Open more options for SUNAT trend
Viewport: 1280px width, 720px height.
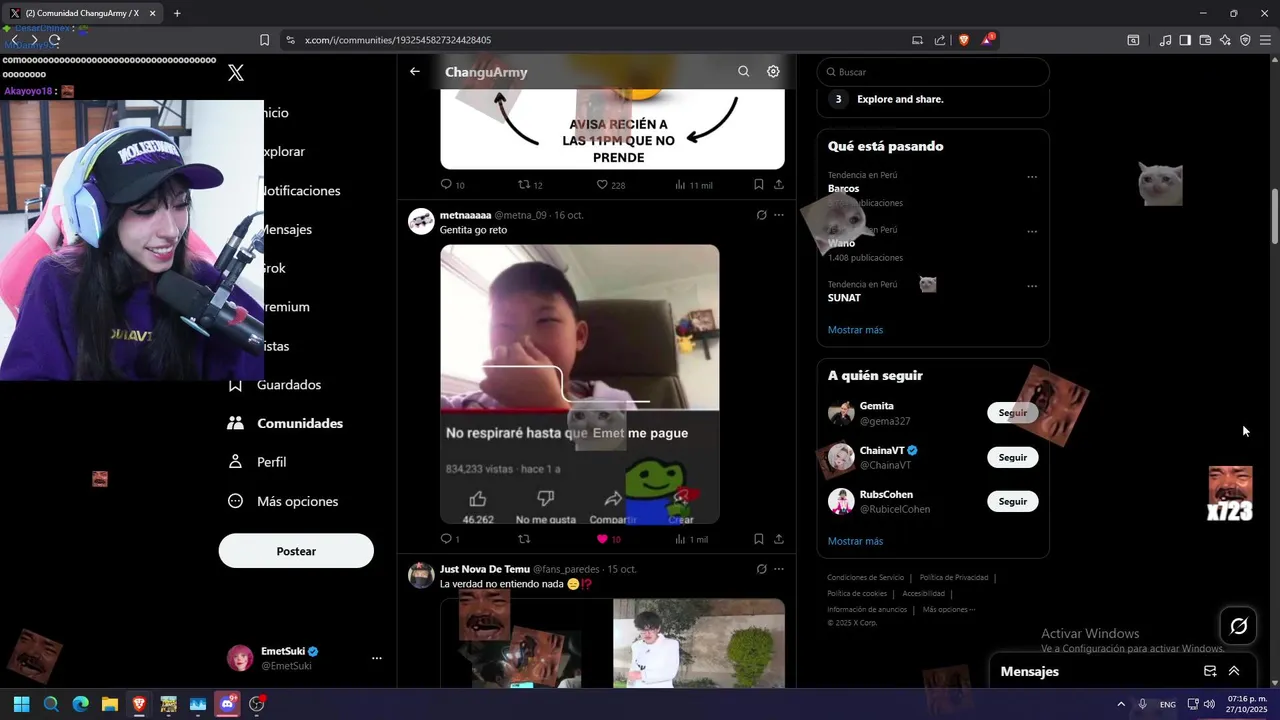point(1032,286)
